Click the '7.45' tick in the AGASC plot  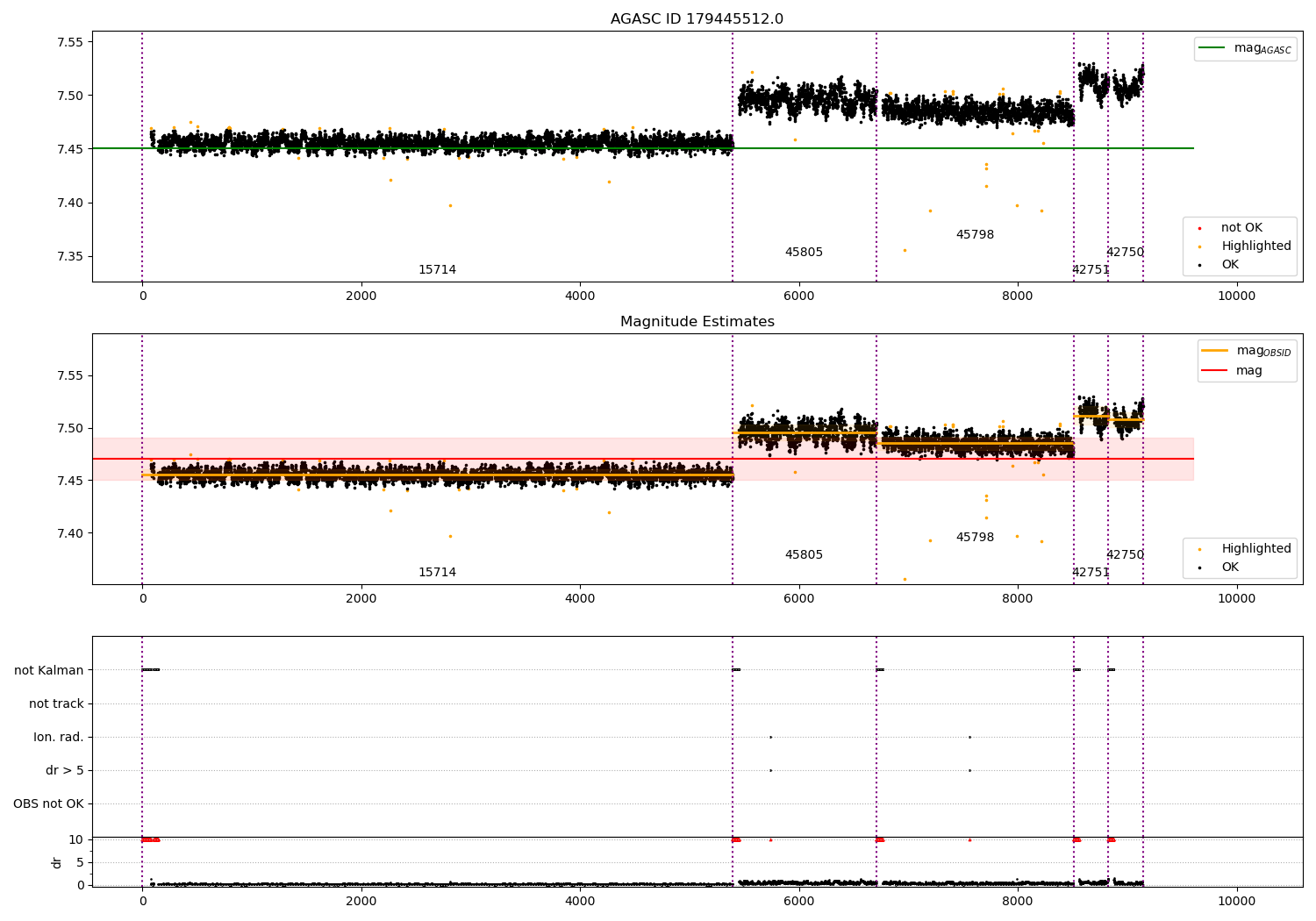(x=70, y=149)
